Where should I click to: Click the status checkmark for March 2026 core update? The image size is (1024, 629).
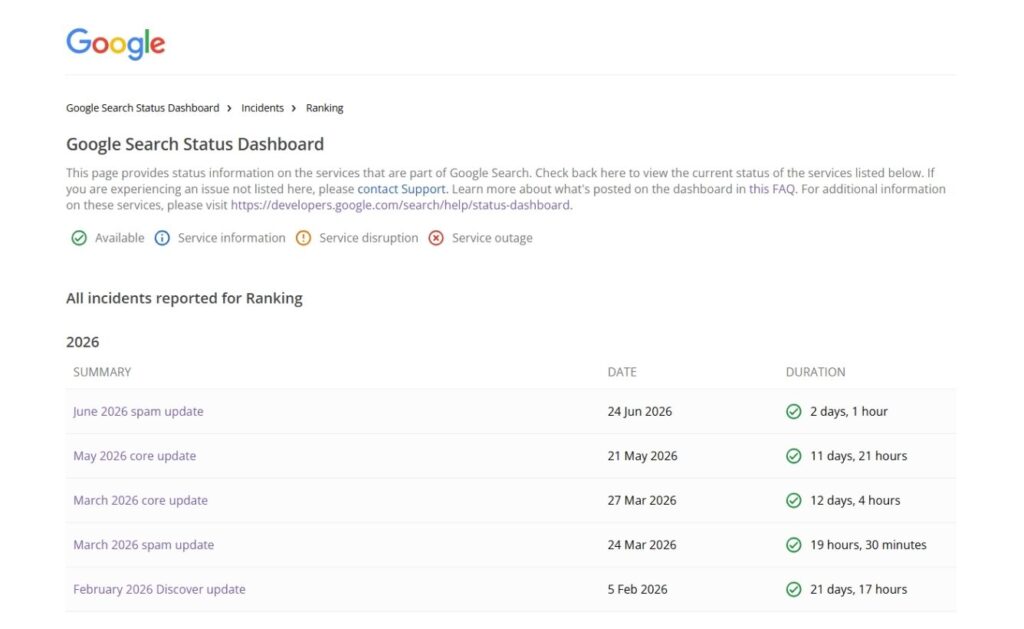click(793, 500)
